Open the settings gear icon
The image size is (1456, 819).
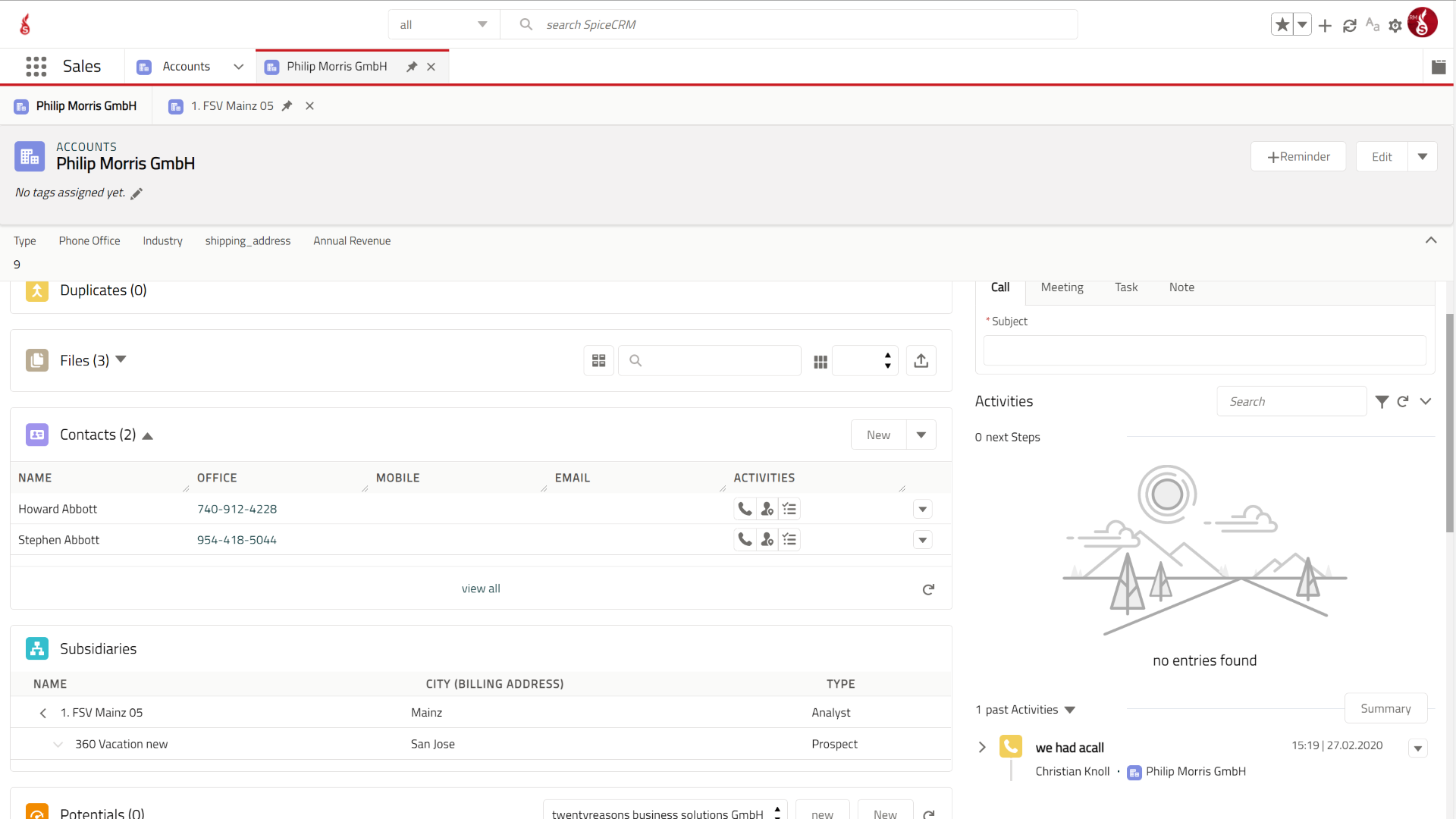pos(1395,26)
